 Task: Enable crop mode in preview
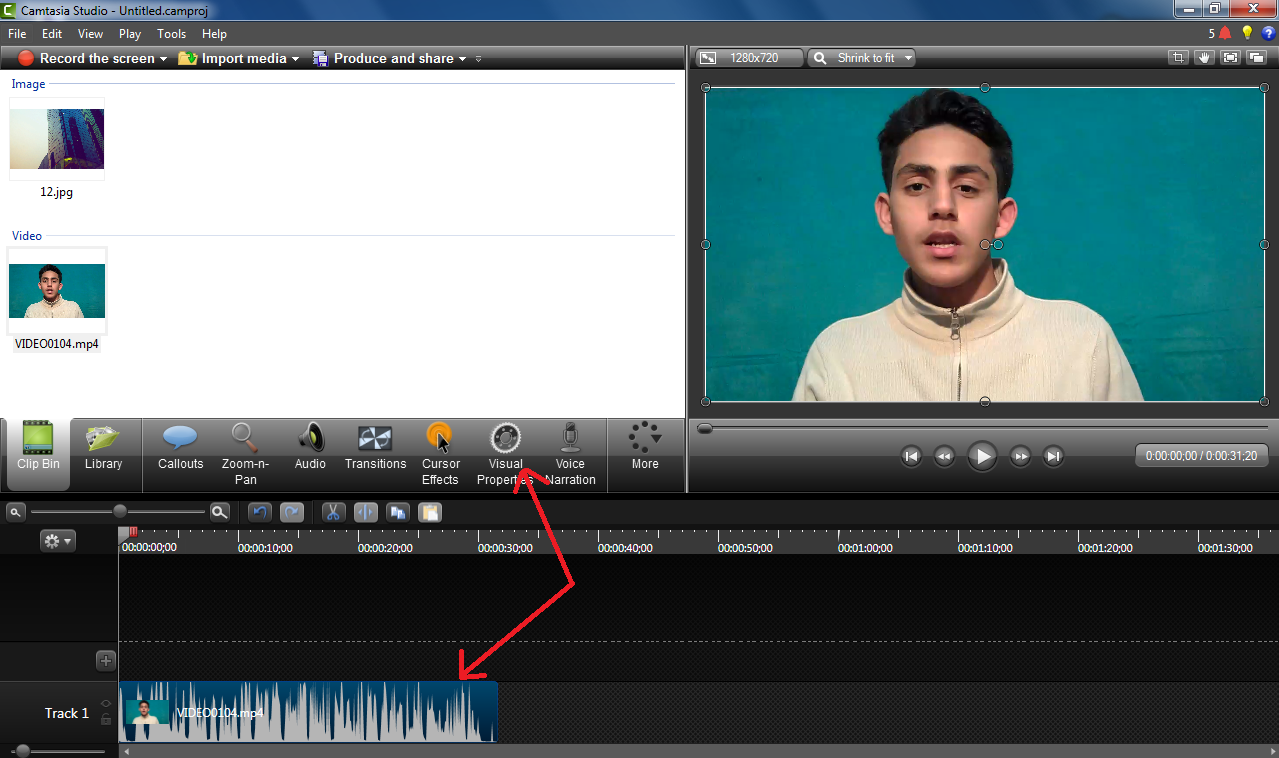1178,58
